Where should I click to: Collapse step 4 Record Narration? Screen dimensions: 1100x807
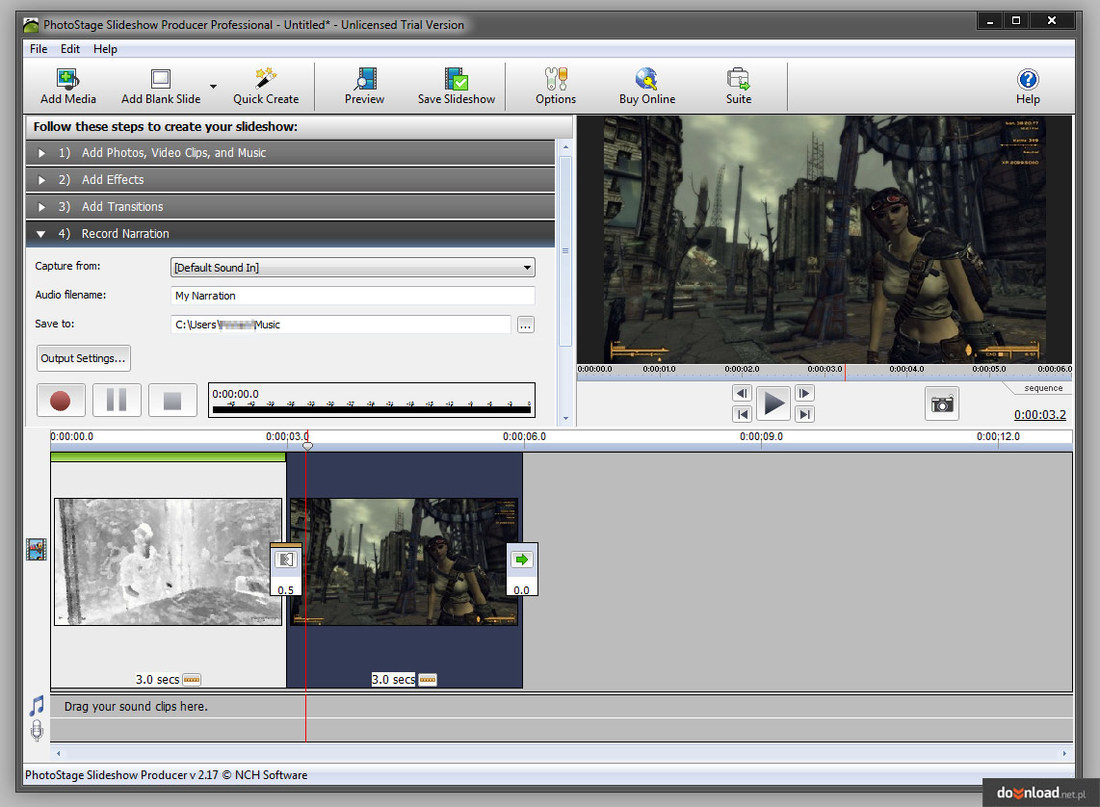(x=290, y=234)
